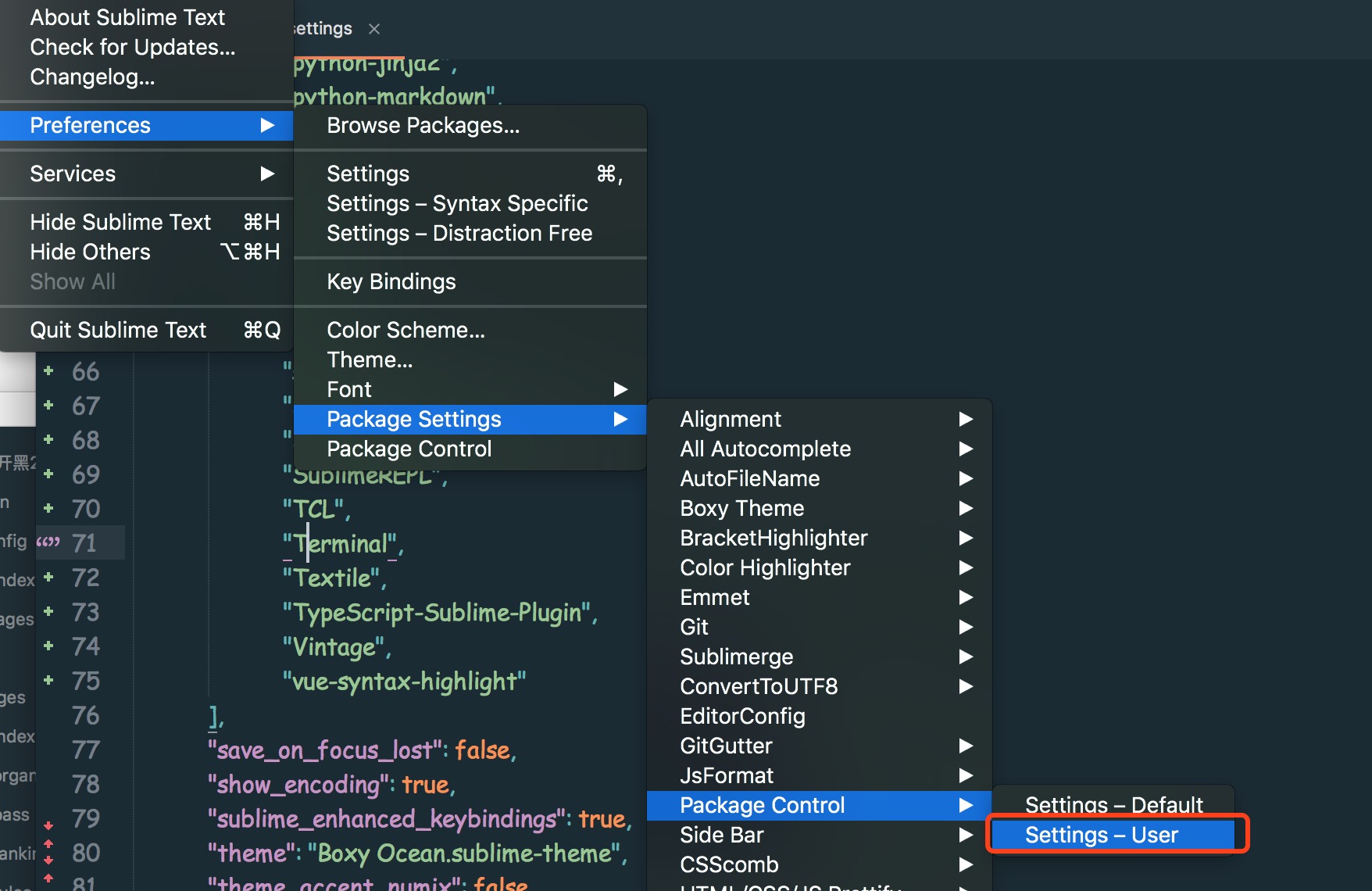
Task: Choose Theme... menu entry
Action: click(470, 360)
